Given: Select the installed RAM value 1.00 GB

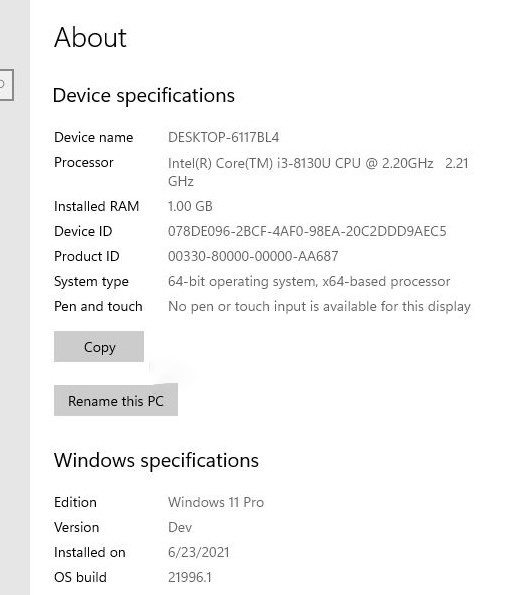Looking at the screenshot, I should tap(190, 206).
